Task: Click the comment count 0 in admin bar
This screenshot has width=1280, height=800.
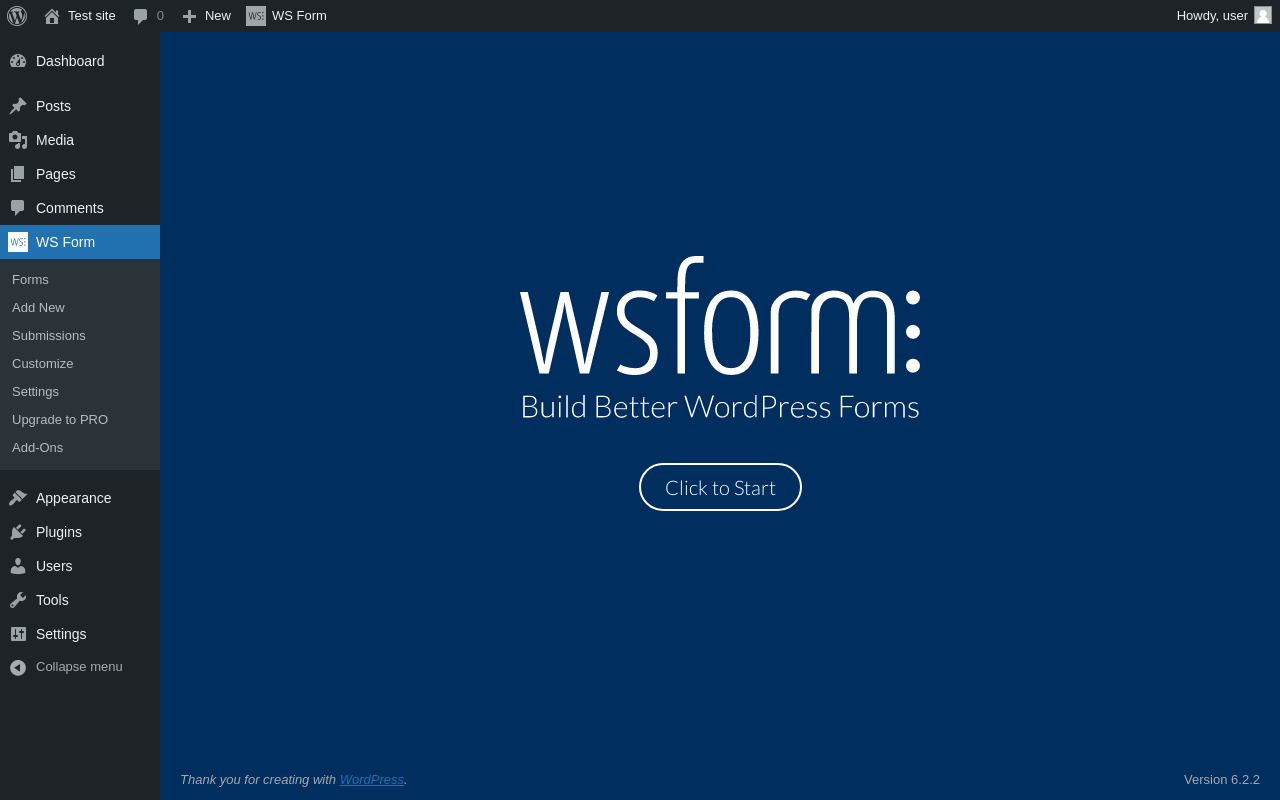Action: pyautogui.click(x=160, y=16)
